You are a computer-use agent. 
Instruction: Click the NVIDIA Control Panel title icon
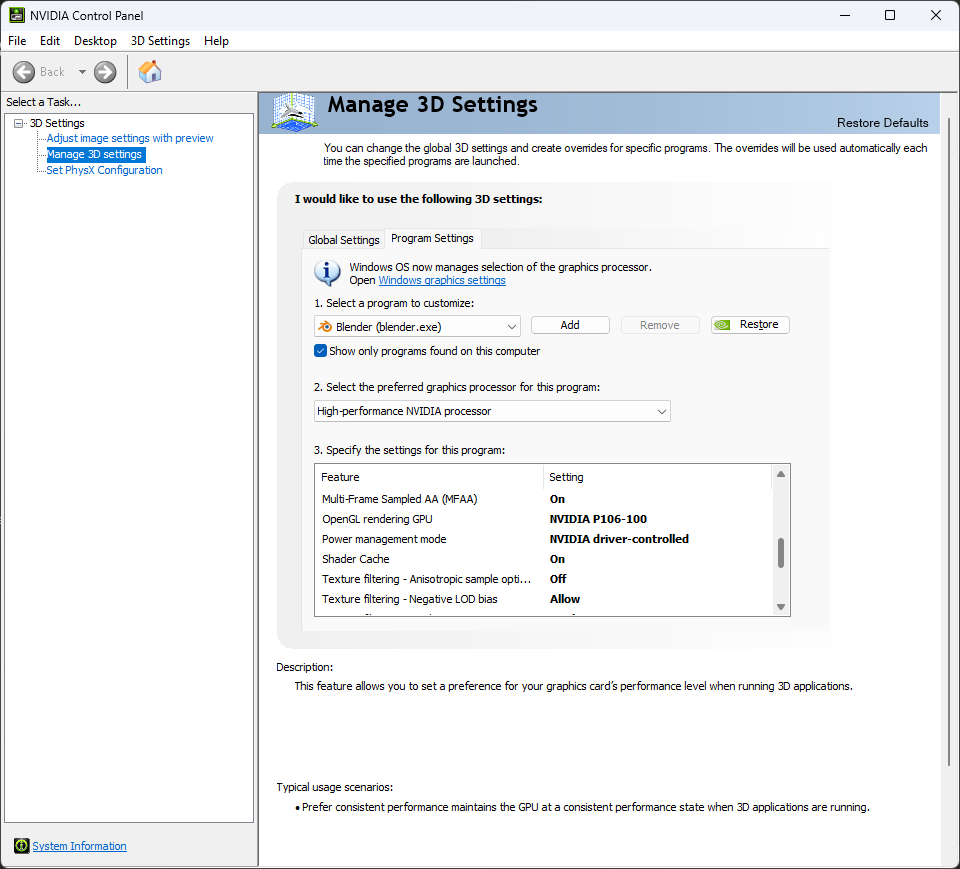pos(17,15)
